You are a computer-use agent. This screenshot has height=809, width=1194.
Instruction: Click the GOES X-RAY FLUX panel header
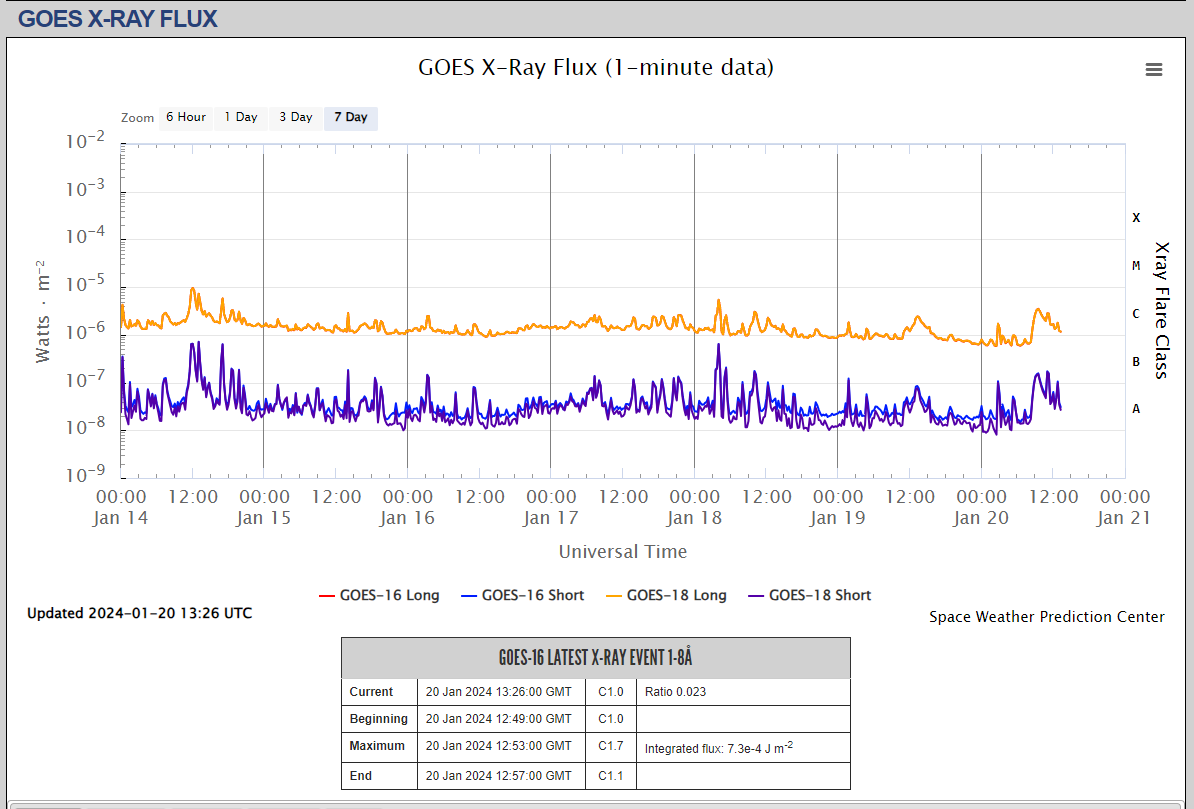click(x=118, y=18)
